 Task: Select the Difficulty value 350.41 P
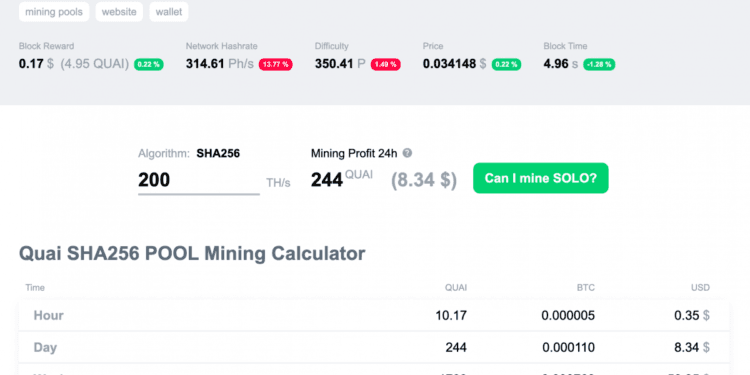(x=340, y=64)
